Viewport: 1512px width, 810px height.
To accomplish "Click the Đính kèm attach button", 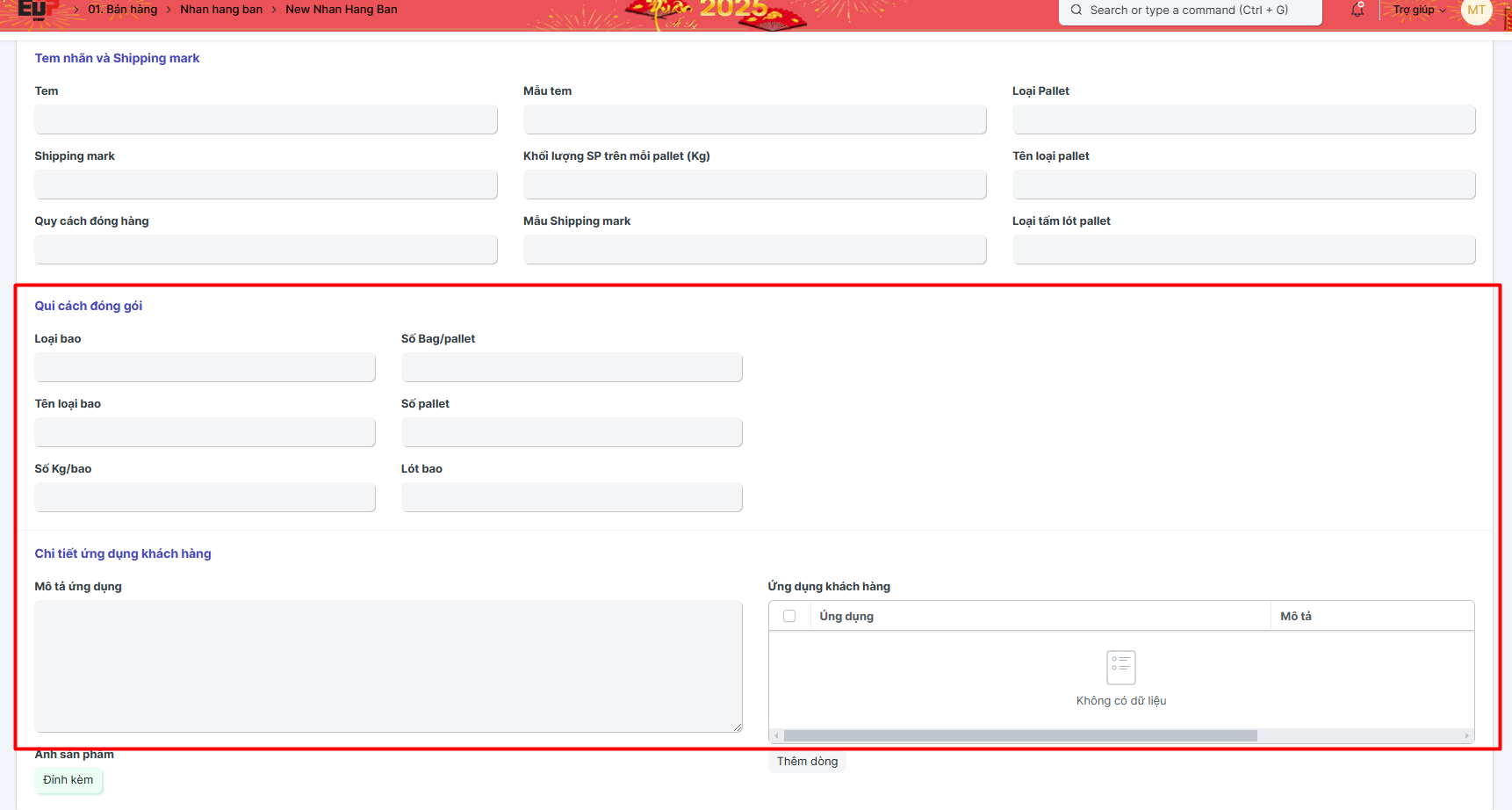I will coord(68,780).
